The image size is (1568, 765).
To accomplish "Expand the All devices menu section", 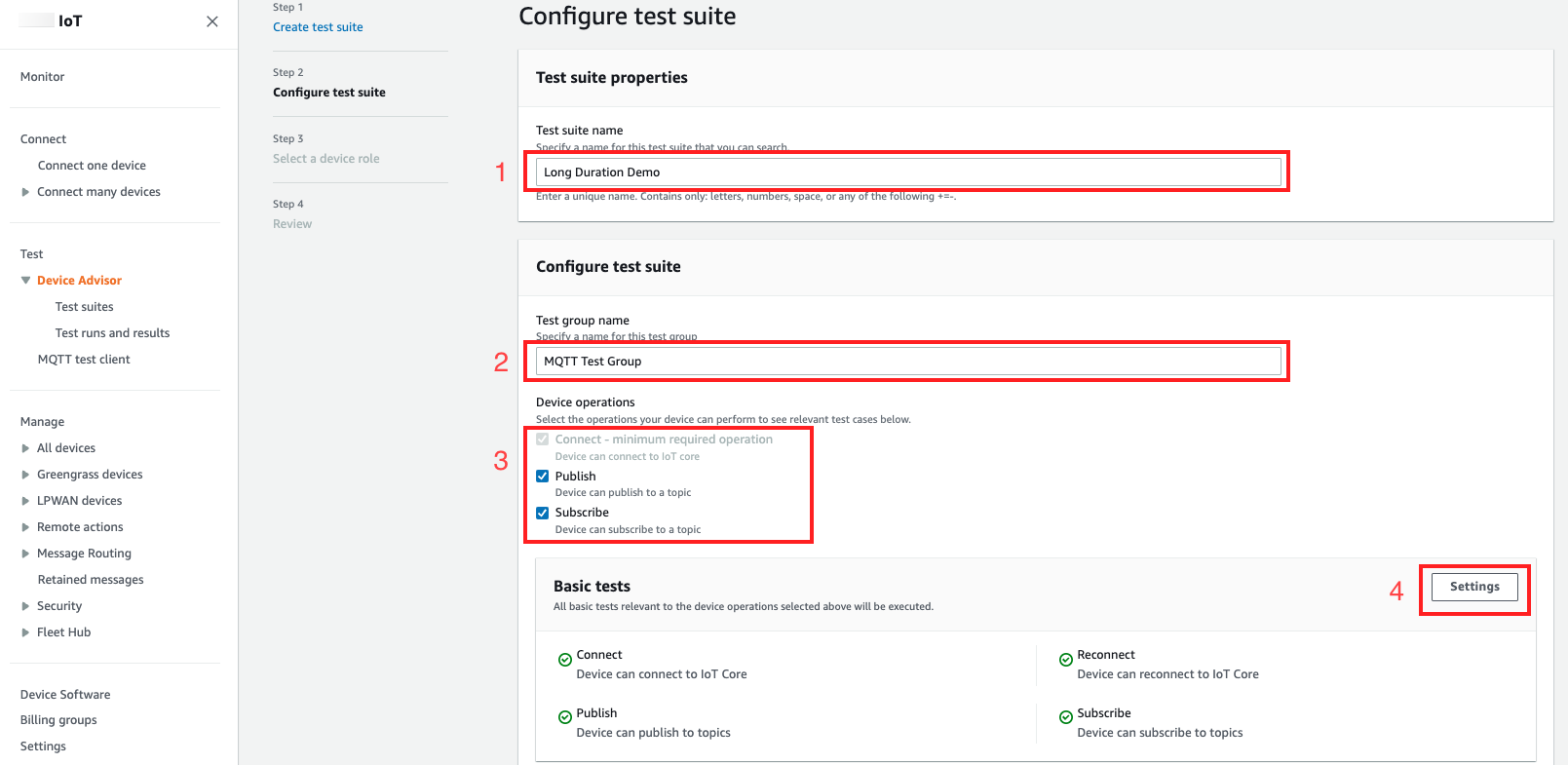I will (x=25, y=448).
